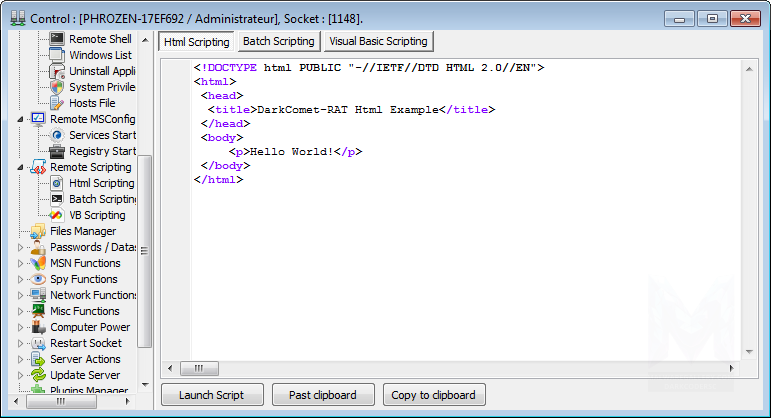Click the MSN Functions butterfly icon

(x=38, y=263)
